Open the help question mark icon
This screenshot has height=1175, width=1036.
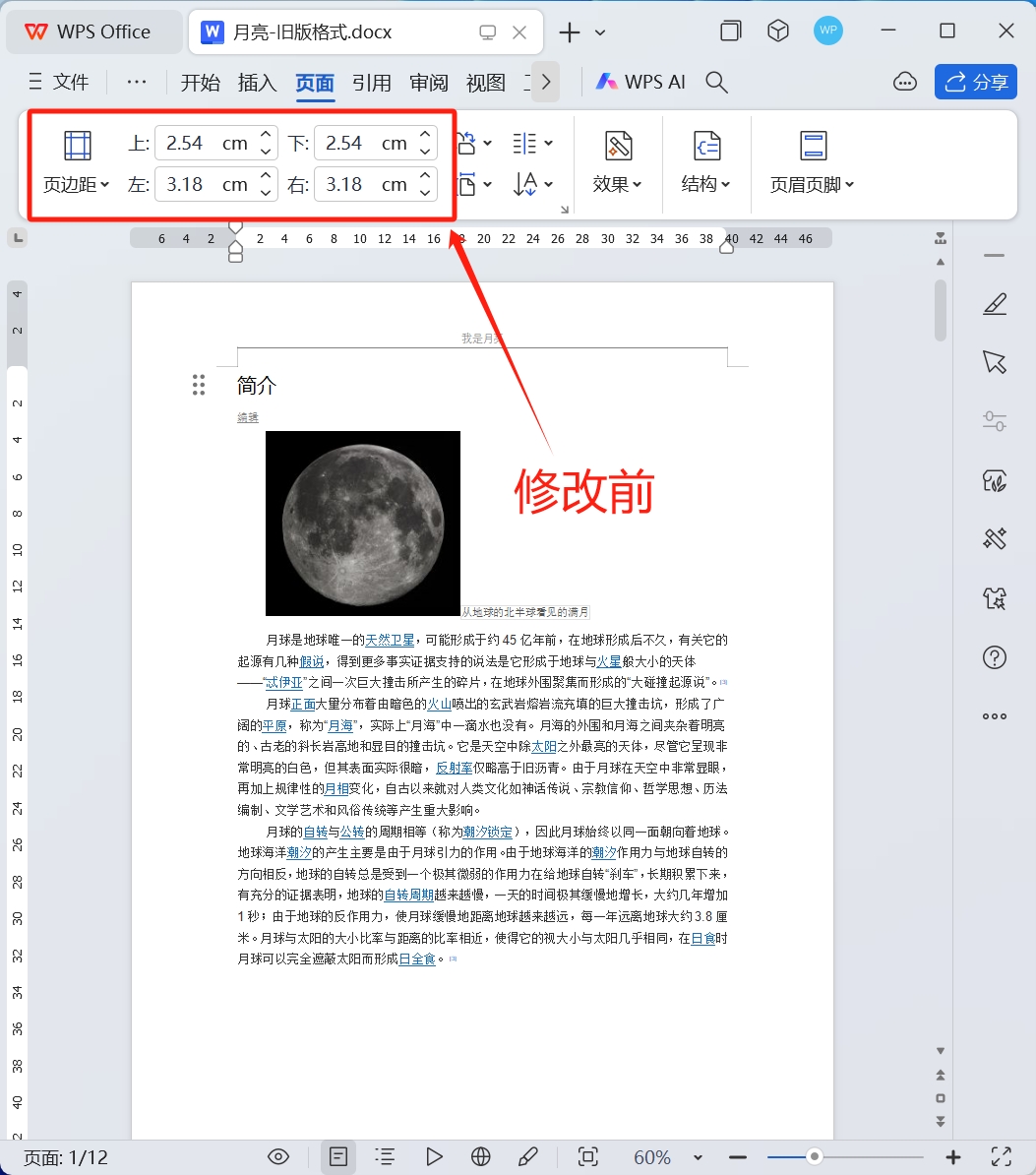(x=995, y=657)
